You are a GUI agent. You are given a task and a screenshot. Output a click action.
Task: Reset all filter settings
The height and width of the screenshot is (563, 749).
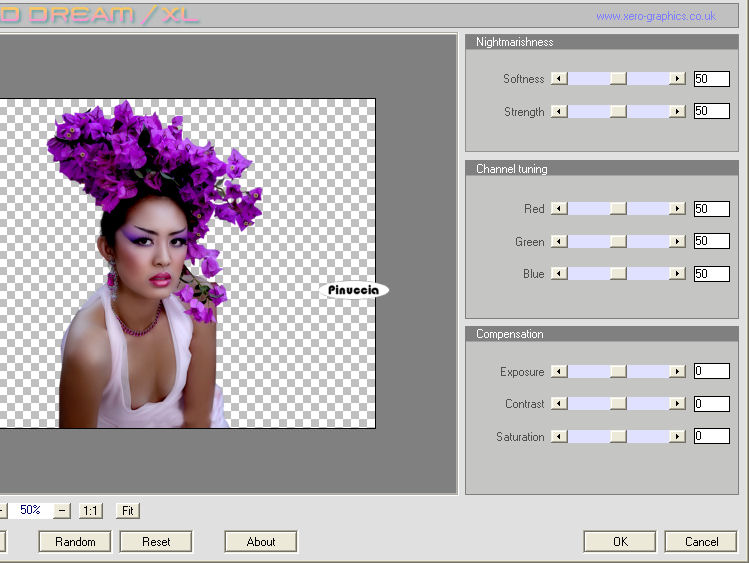click(156, 542)
